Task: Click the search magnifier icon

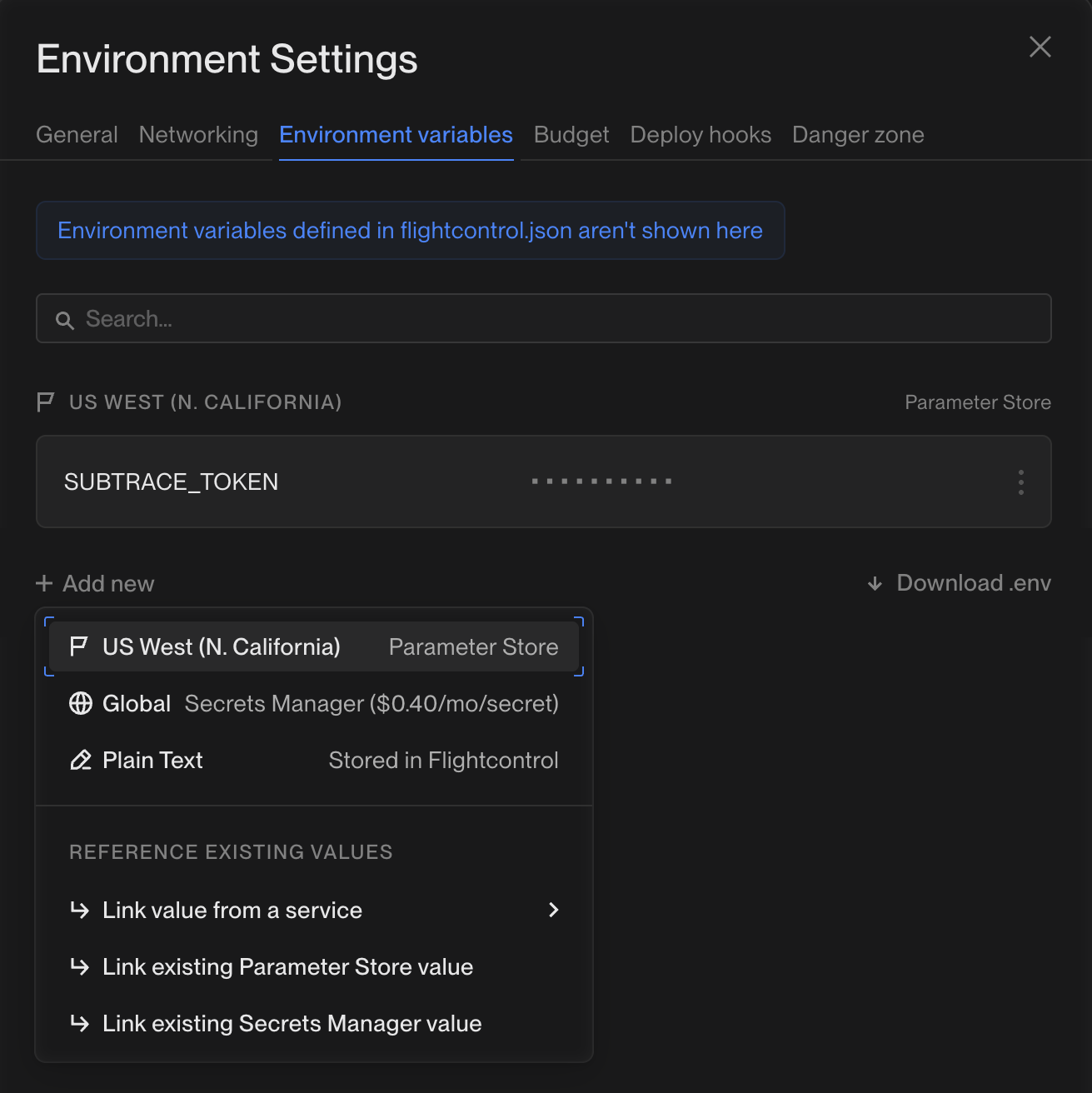Action: [x=65, y=320]
